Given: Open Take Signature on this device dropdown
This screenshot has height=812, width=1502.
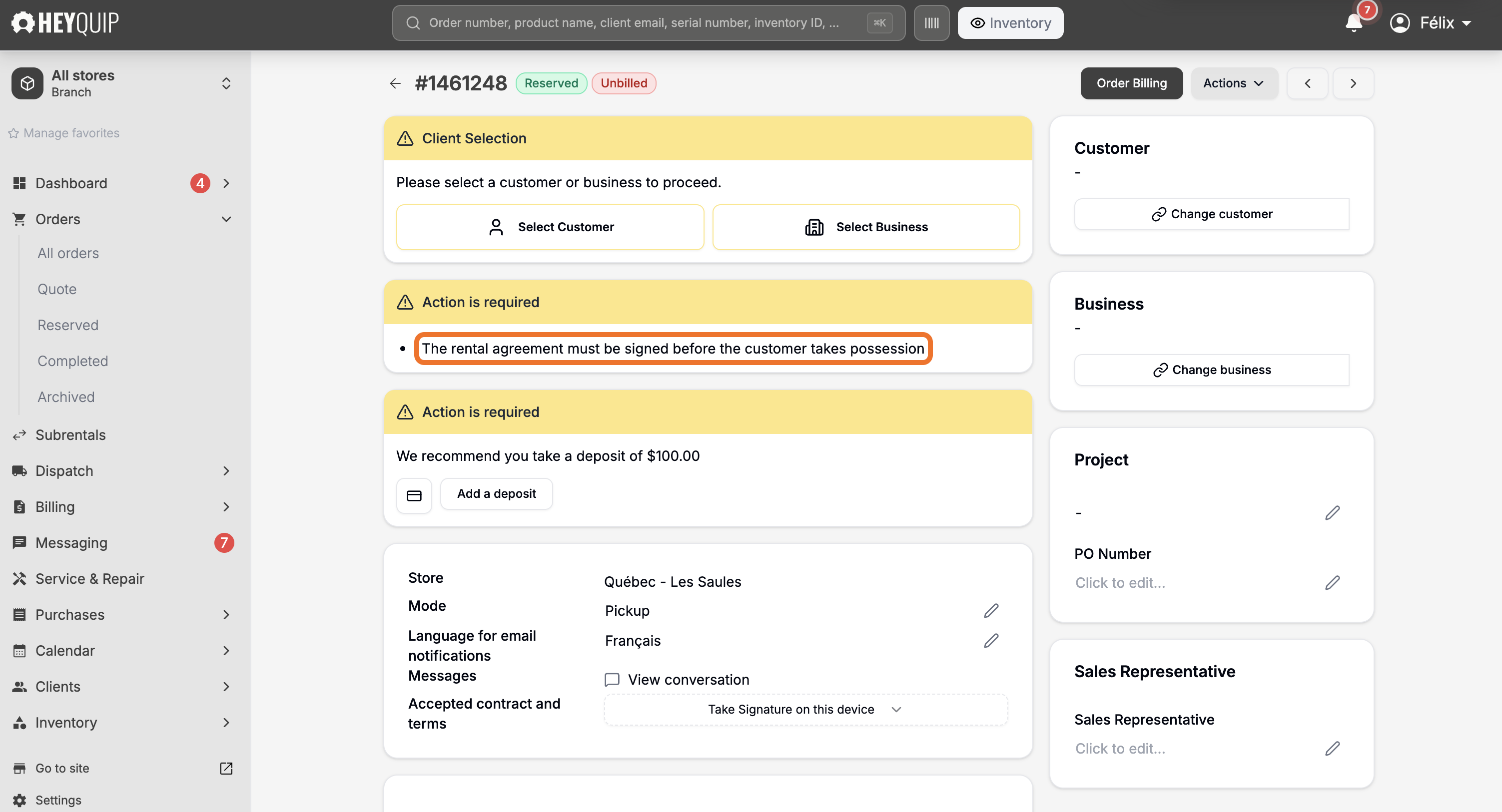Looking at the screenshot, I should coord(806,710).
